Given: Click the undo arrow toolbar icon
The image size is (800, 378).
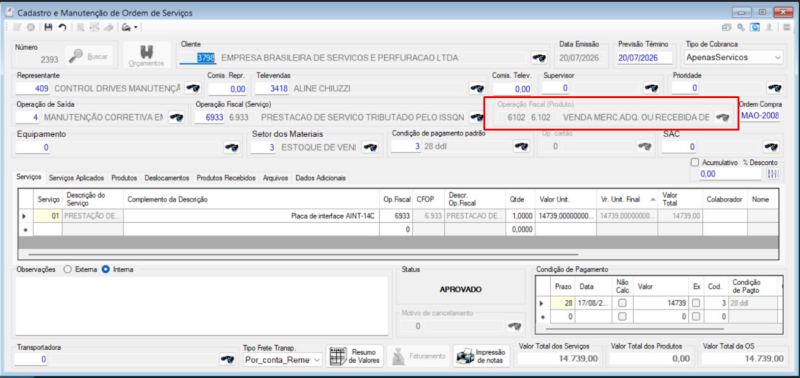Looking at the screenshot, I should pyautogui.click(x=62, y=27).
